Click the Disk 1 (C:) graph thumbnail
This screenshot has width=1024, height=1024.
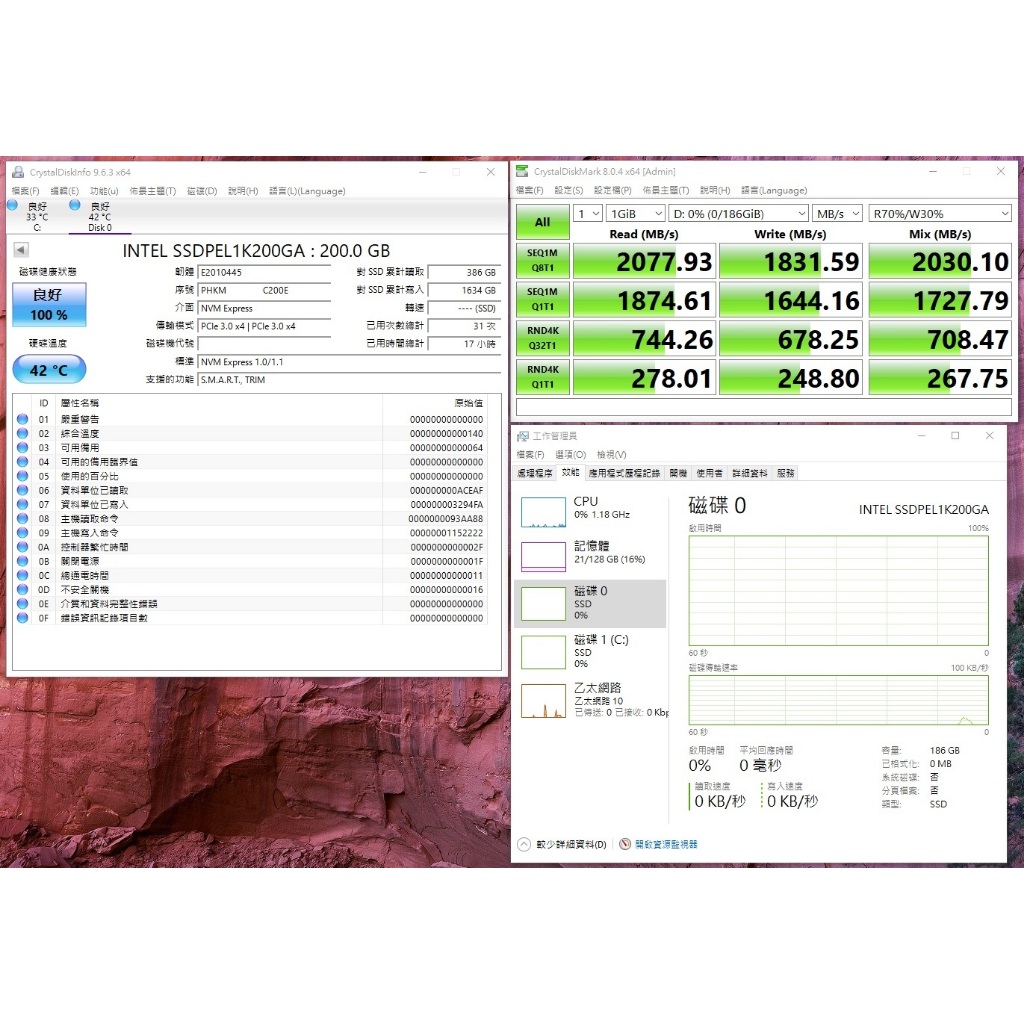tap(543, 652)
